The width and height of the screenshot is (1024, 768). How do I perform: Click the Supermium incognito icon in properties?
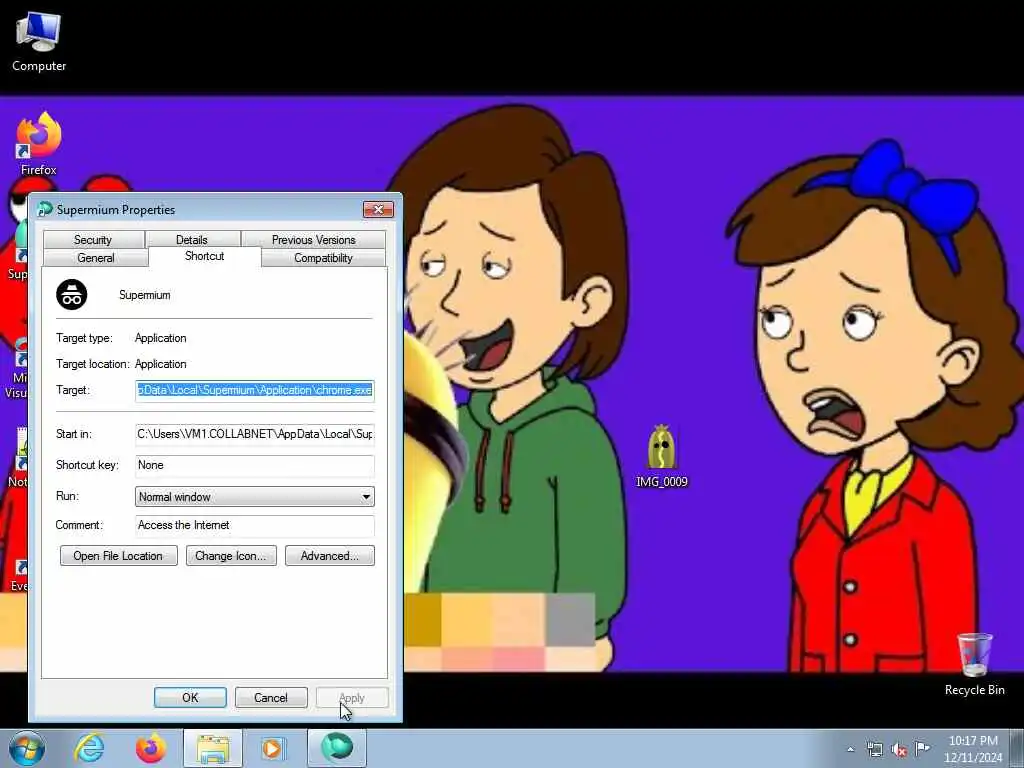pyautogui.click(x=72, y=295)
